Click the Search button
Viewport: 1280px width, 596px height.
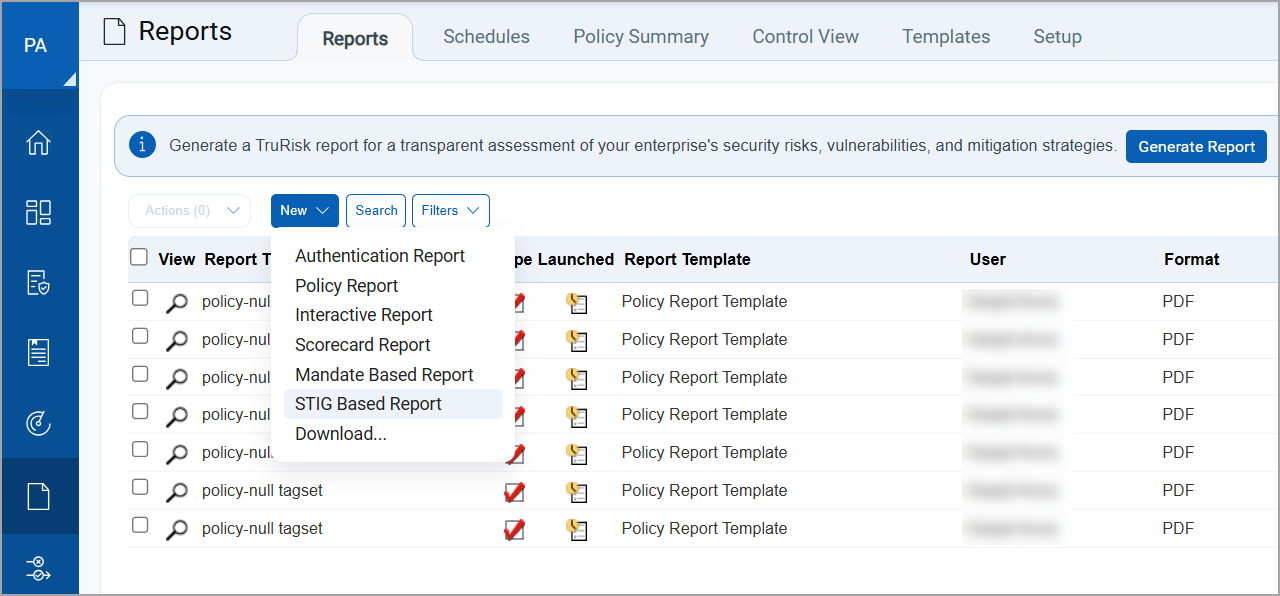click(376, 211)
